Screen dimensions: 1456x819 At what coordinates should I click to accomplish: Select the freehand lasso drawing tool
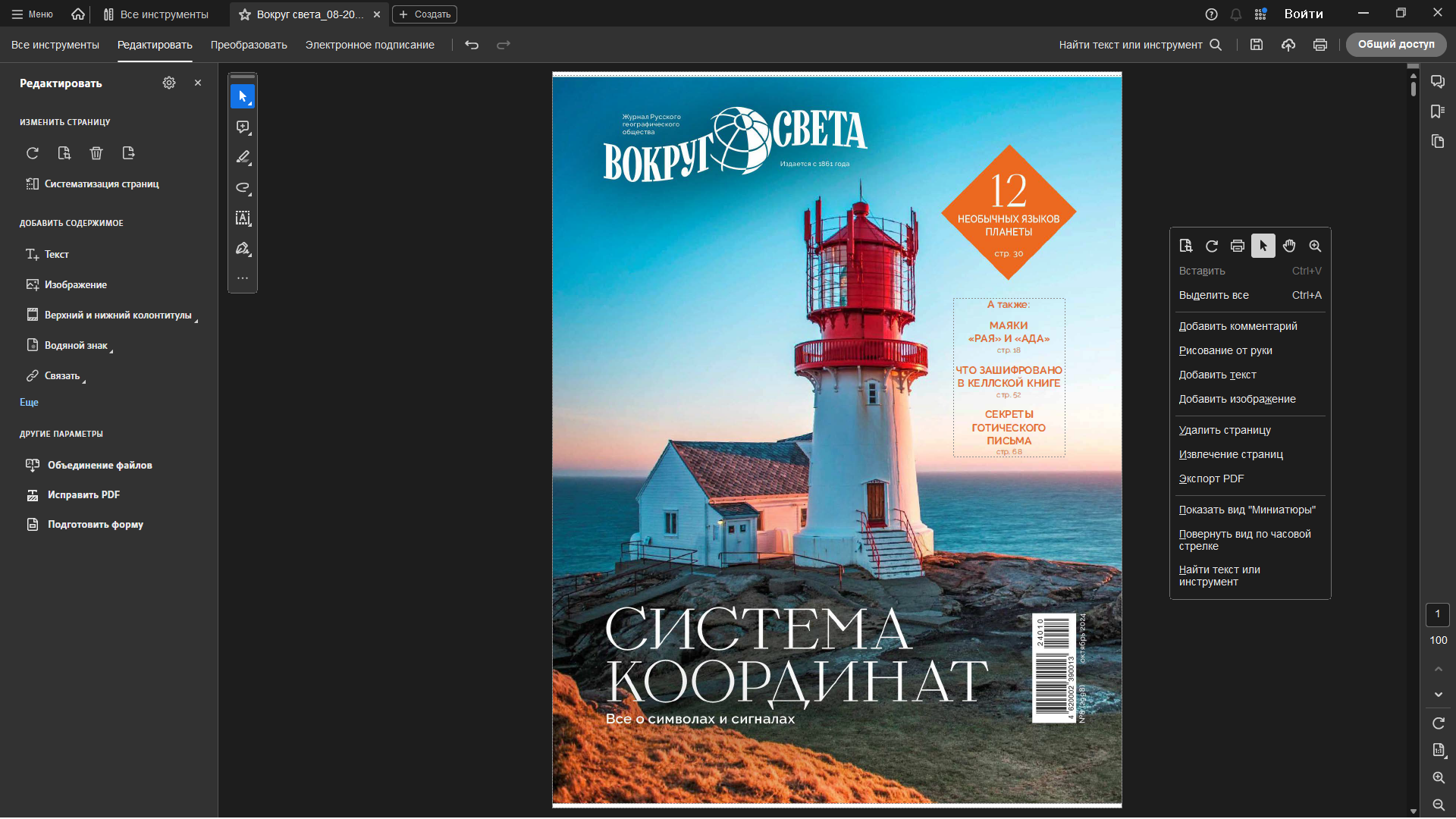243,187
